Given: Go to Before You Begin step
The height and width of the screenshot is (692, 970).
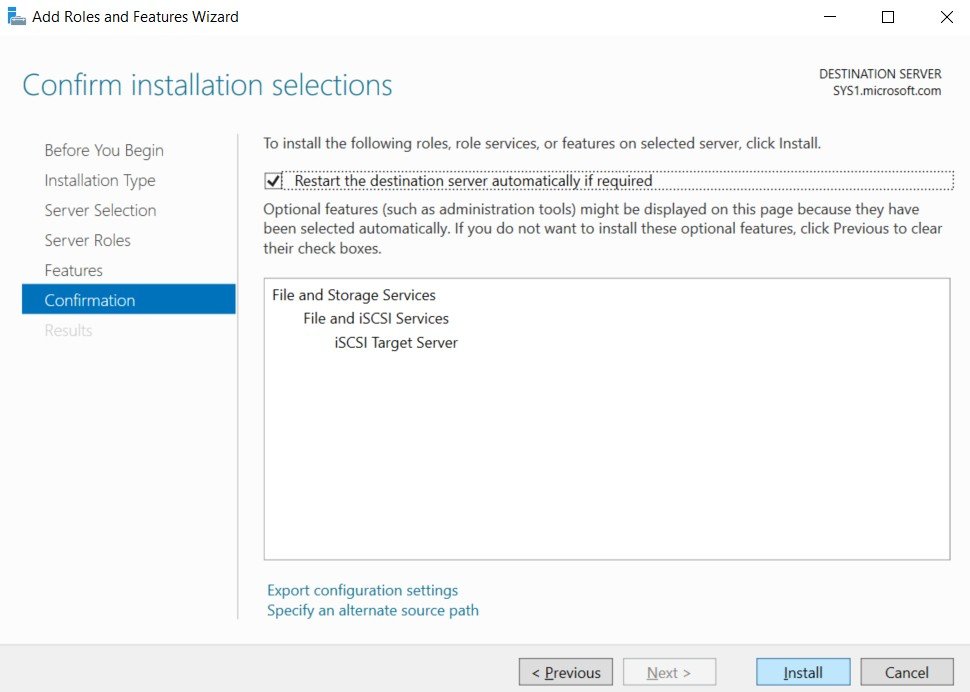Looking at the screenshot, I should pos(104,150).
